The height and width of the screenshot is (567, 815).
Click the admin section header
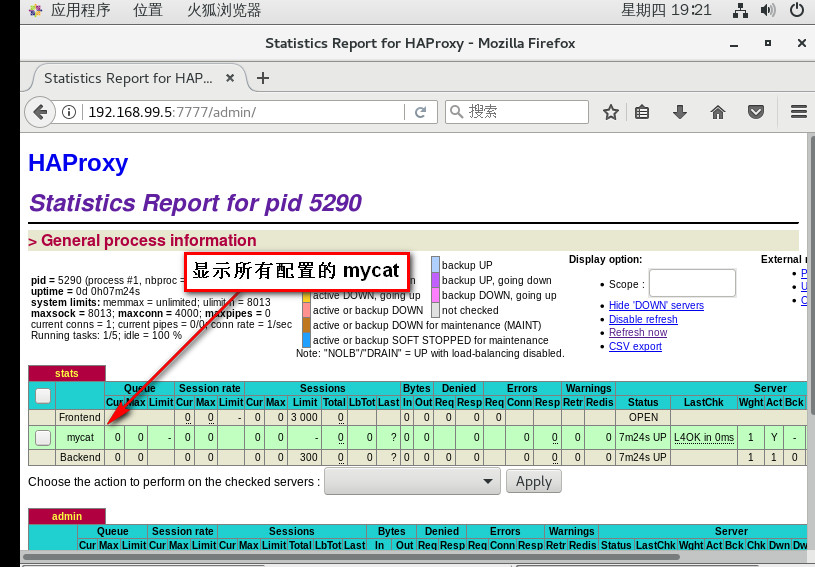coord(67,516)
